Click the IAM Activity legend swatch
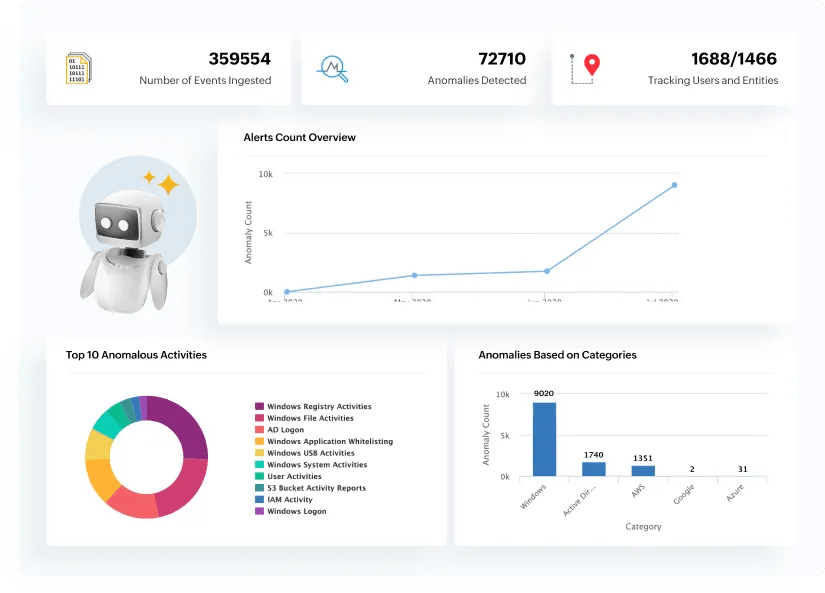Image resolution: width=825 pixels, height=593 pixels. [x=259, y=499]
